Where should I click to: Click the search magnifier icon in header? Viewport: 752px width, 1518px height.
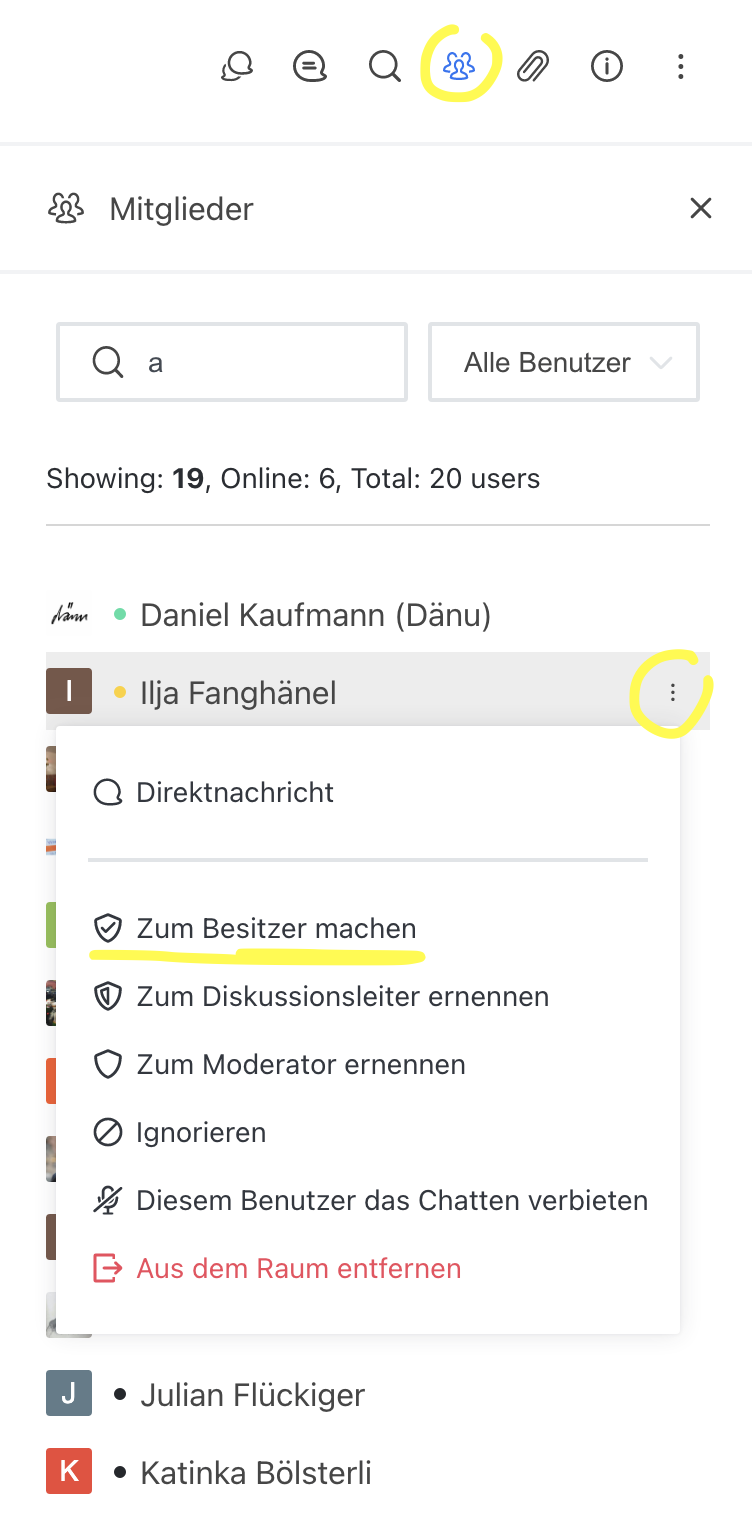click(x=384, y=67)
